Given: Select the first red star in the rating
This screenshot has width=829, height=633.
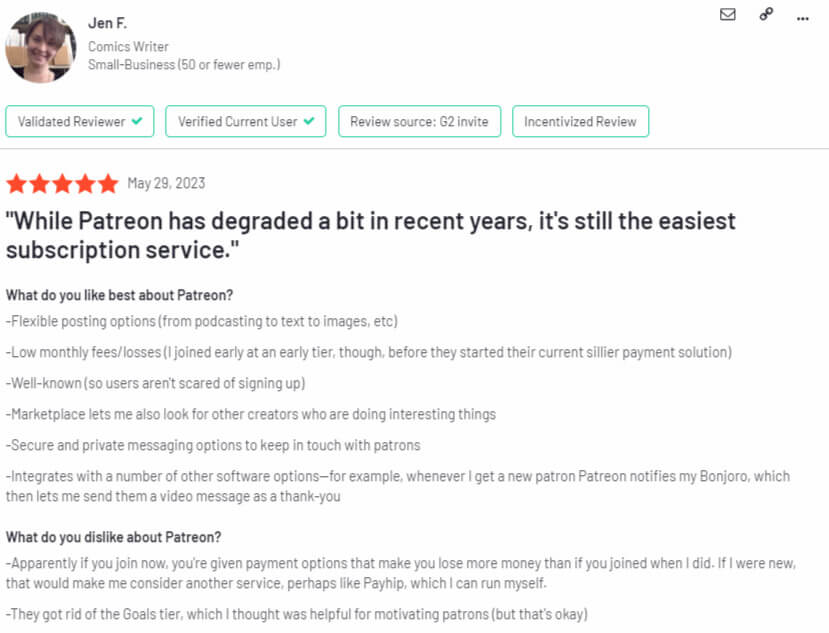Looking at the screenshot, I should [x=16, y=183].
